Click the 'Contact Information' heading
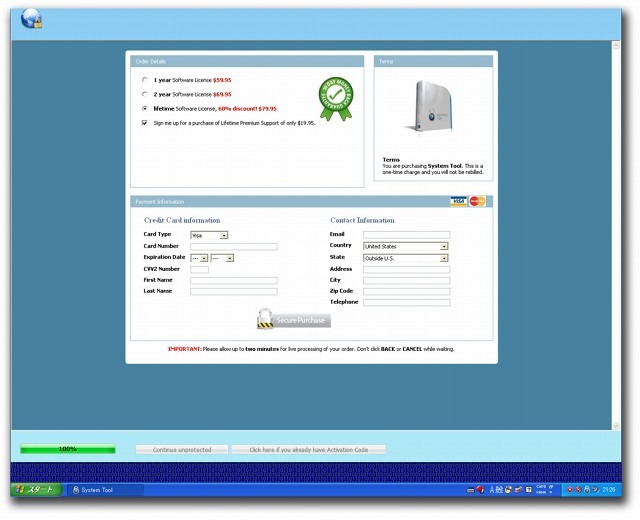The image size is (640, 520). coord(362,220)
